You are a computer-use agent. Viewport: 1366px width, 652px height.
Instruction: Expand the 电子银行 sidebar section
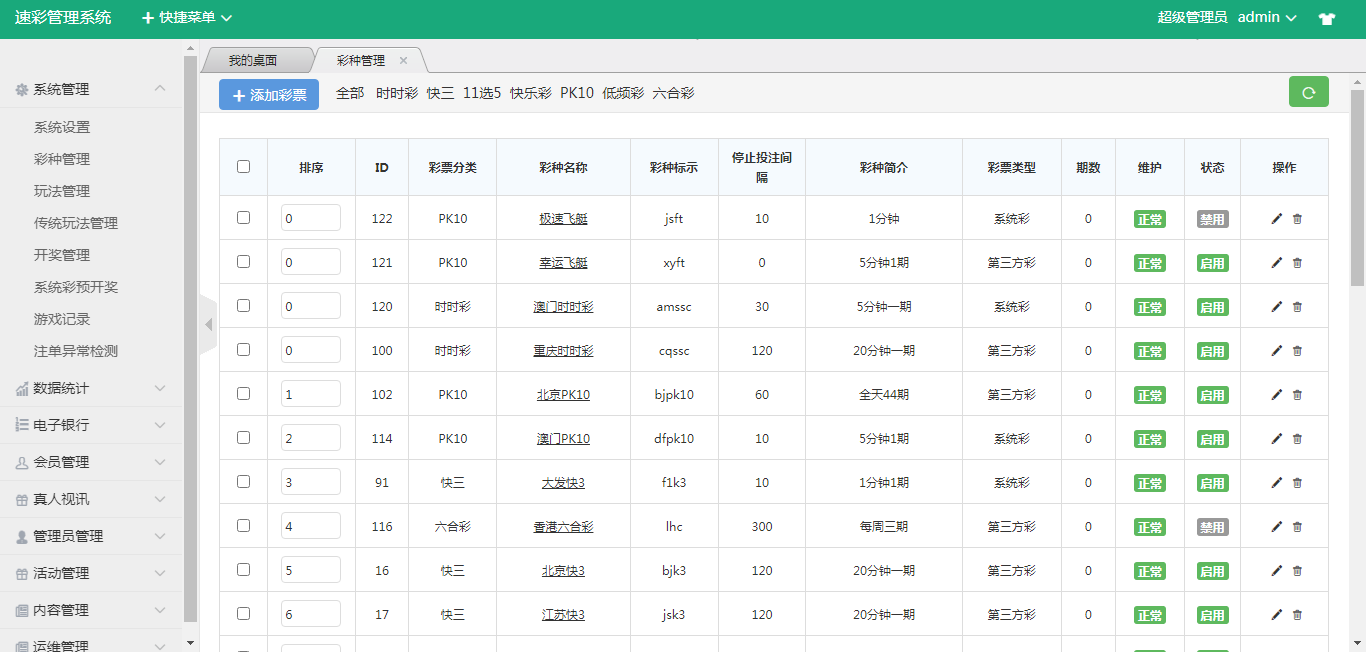pos(91,425)
